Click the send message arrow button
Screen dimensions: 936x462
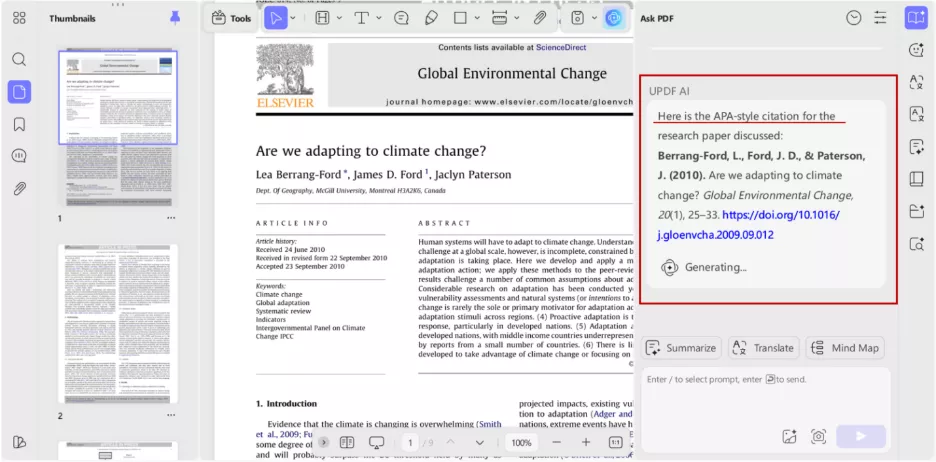[861, 436]
